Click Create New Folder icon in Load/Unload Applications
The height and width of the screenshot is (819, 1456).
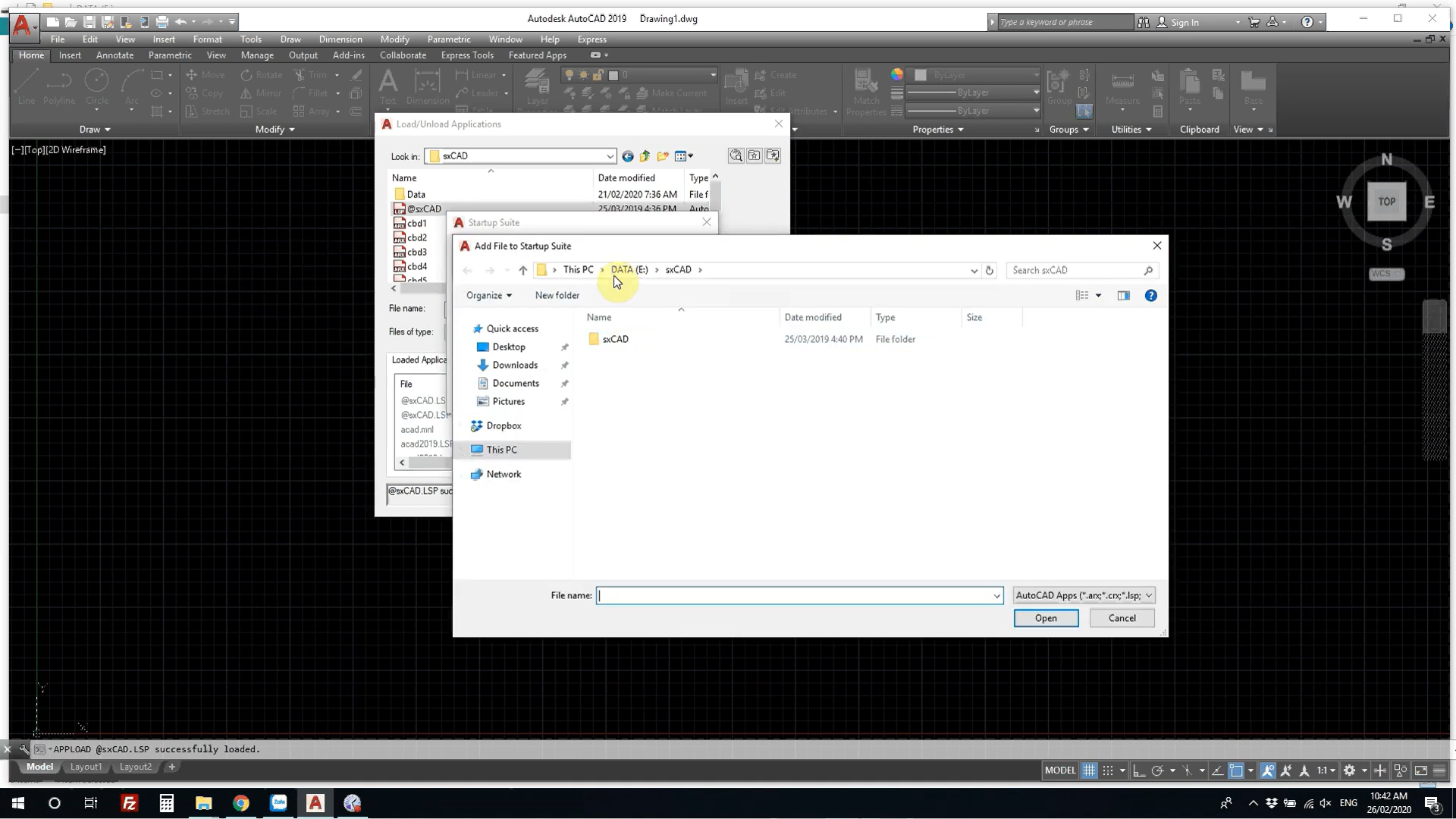(663, 156)
